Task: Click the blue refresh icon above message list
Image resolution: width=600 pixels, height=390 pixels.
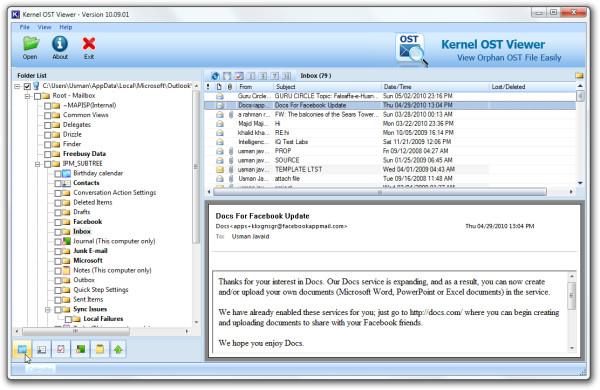Action: 215,76
